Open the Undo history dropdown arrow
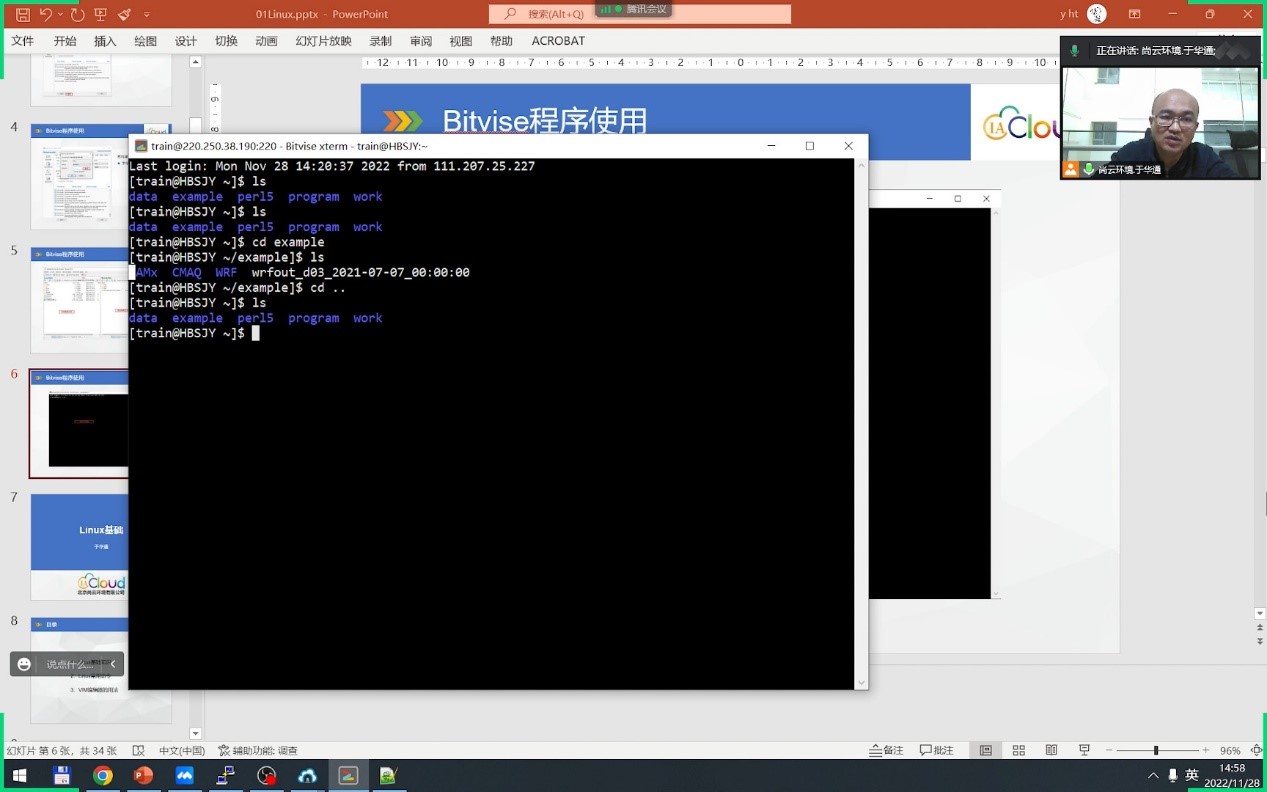This screenshot has width=1267, height=792. point(61,15)
